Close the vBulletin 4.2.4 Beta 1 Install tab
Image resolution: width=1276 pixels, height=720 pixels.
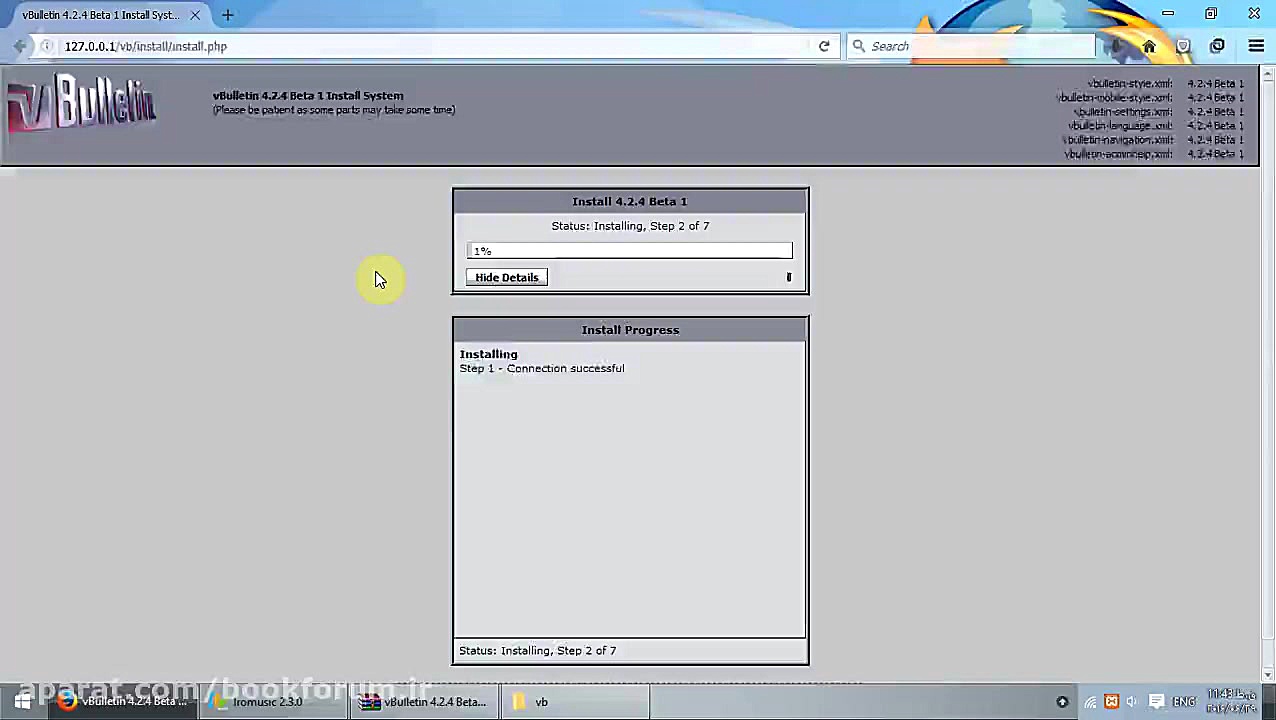pos(195,15)
